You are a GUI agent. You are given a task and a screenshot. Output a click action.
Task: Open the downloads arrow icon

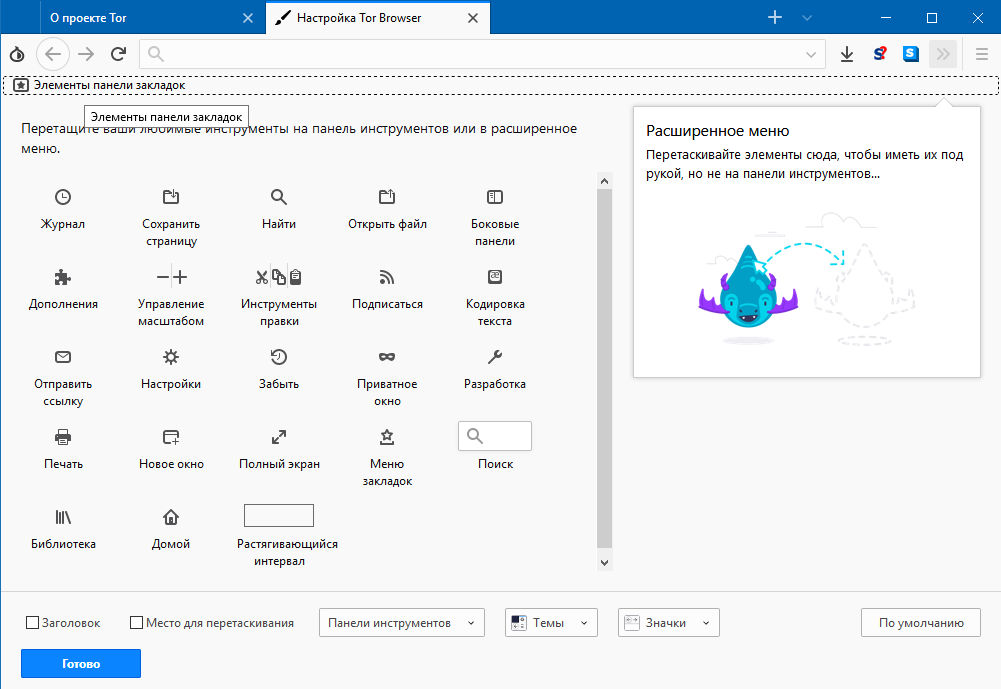pos(847,54)
